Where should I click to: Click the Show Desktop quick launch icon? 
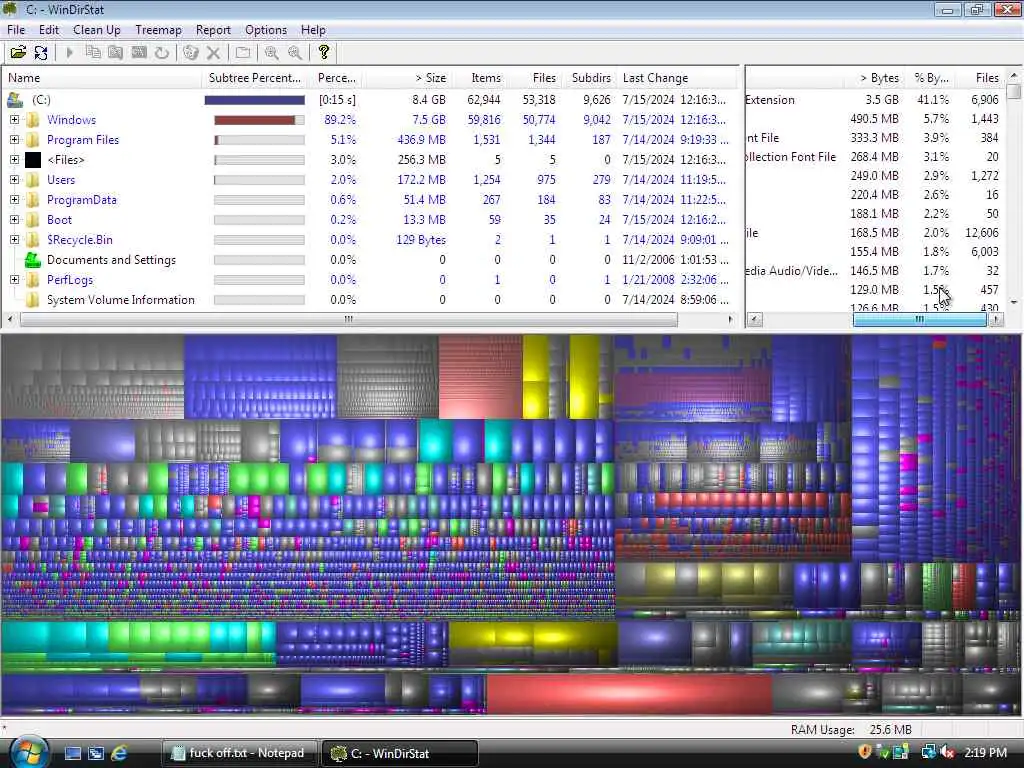[72, 753]
